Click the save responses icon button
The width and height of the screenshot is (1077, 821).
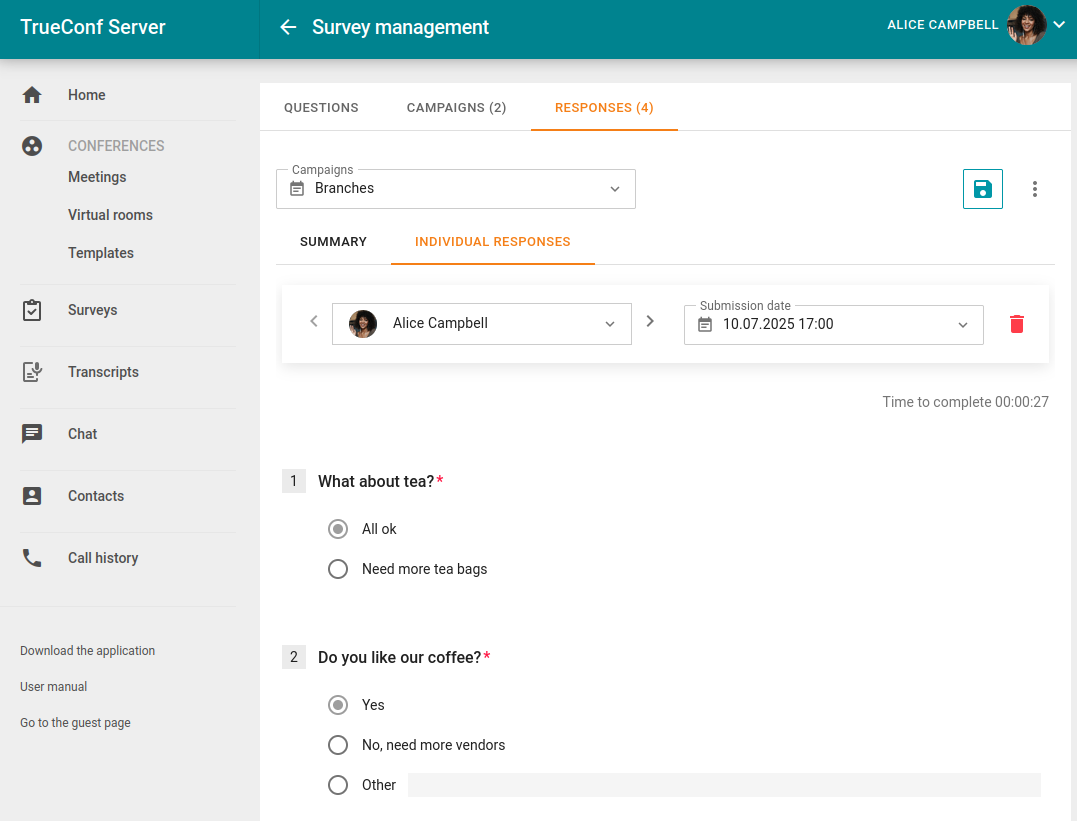click(982, 189)
